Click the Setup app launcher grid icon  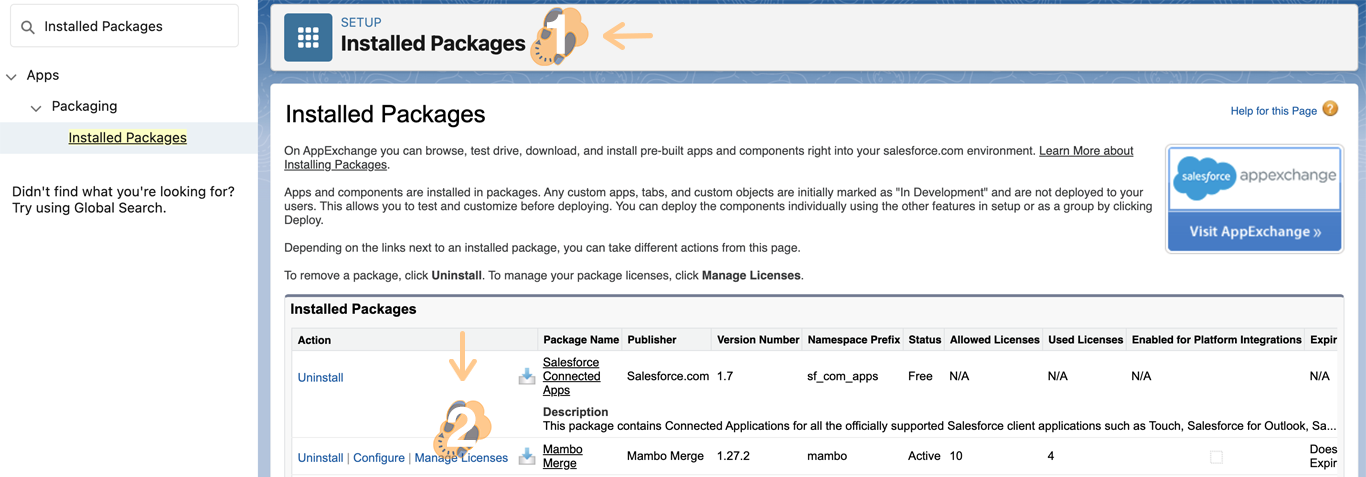tap(308, 38)
